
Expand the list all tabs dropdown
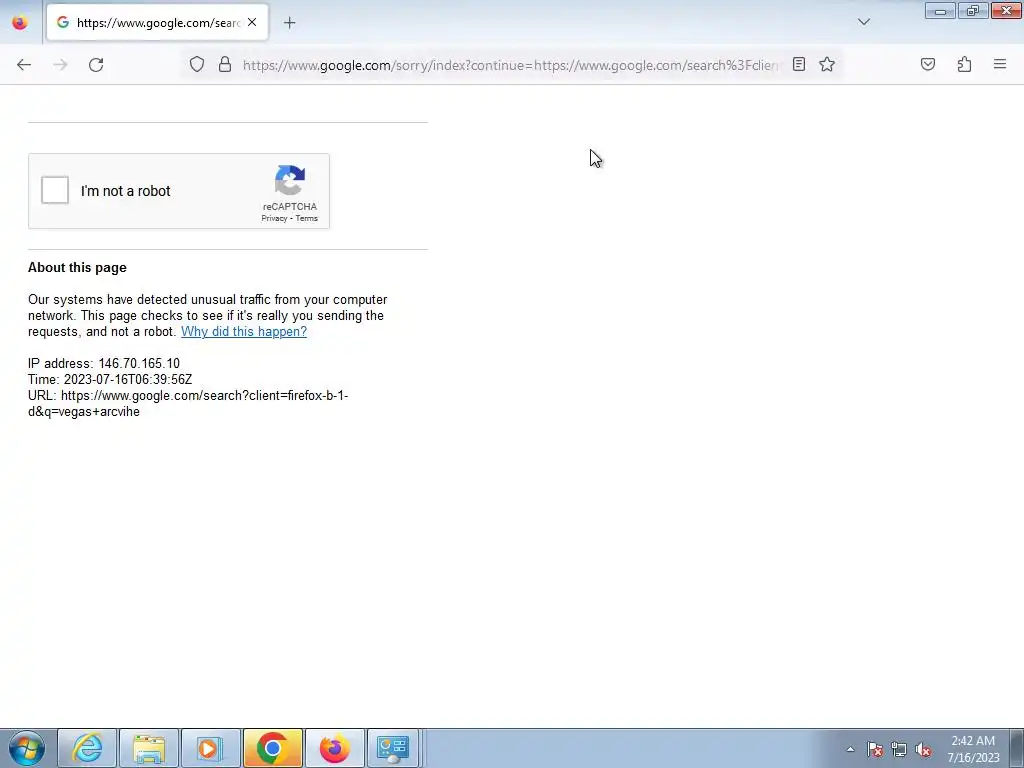pos(864,22)
